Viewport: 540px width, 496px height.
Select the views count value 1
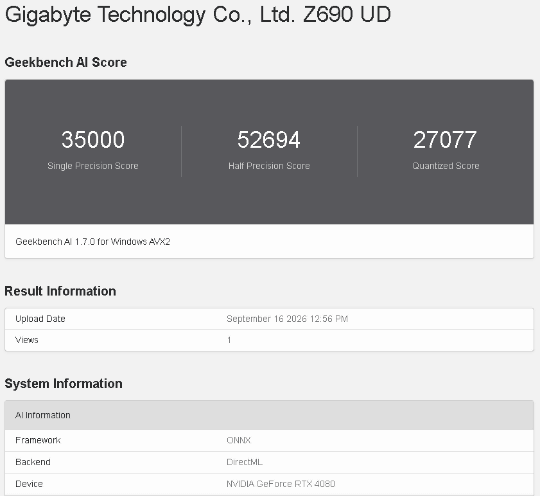point(229,340)
